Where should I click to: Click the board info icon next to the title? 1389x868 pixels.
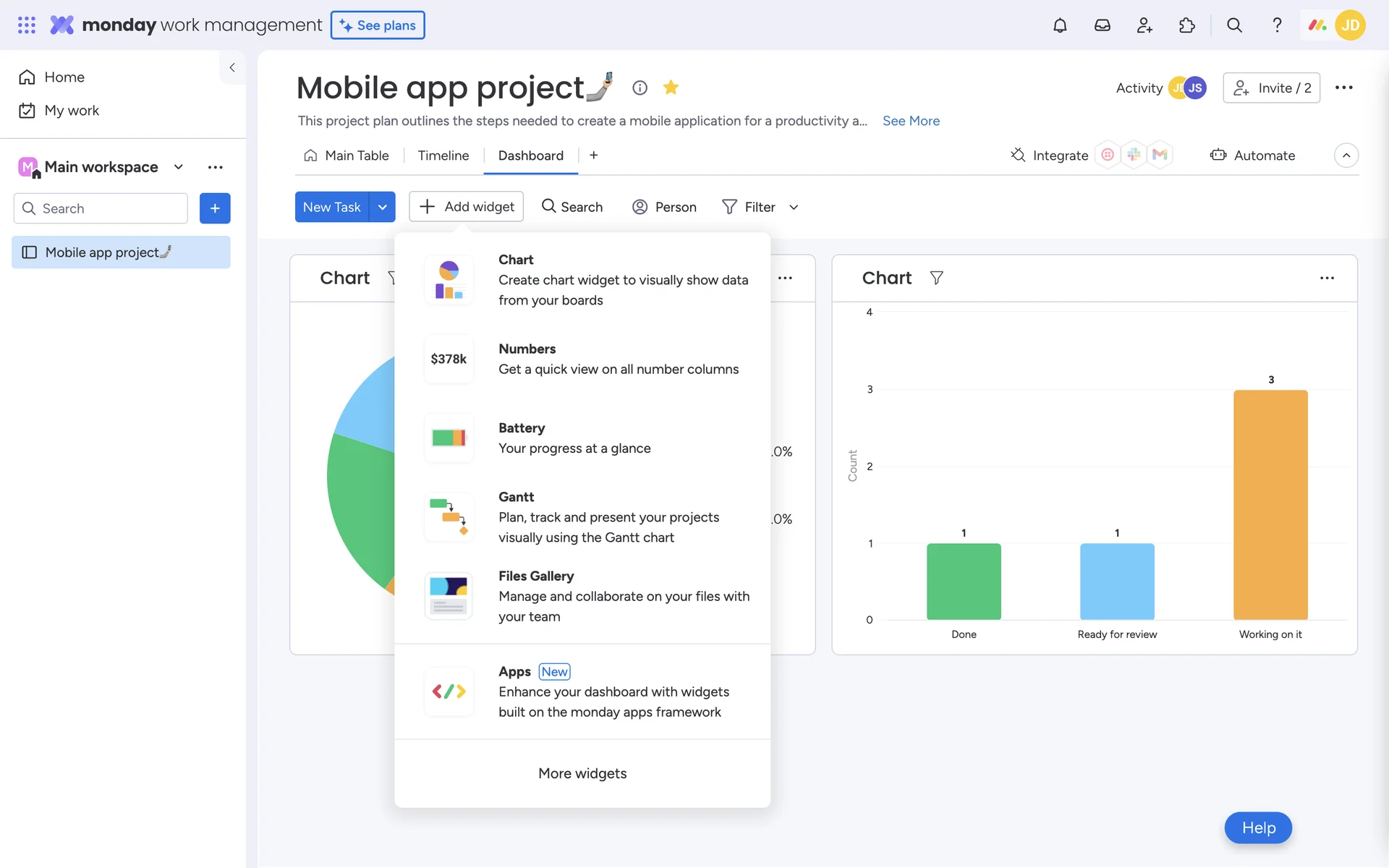pyautogui.click(x=640, y=88)
